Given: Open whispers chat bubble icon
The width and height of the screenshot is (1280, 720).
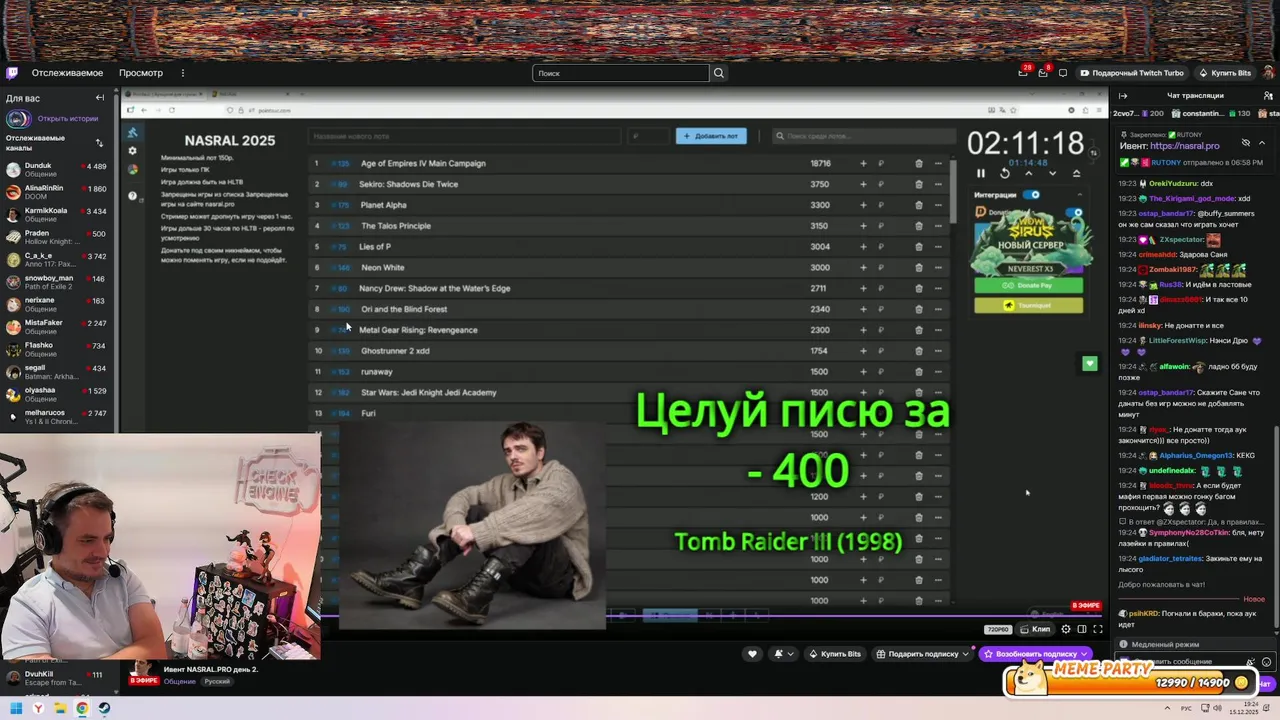Looking at the screenshot, I should (1063, 73).
